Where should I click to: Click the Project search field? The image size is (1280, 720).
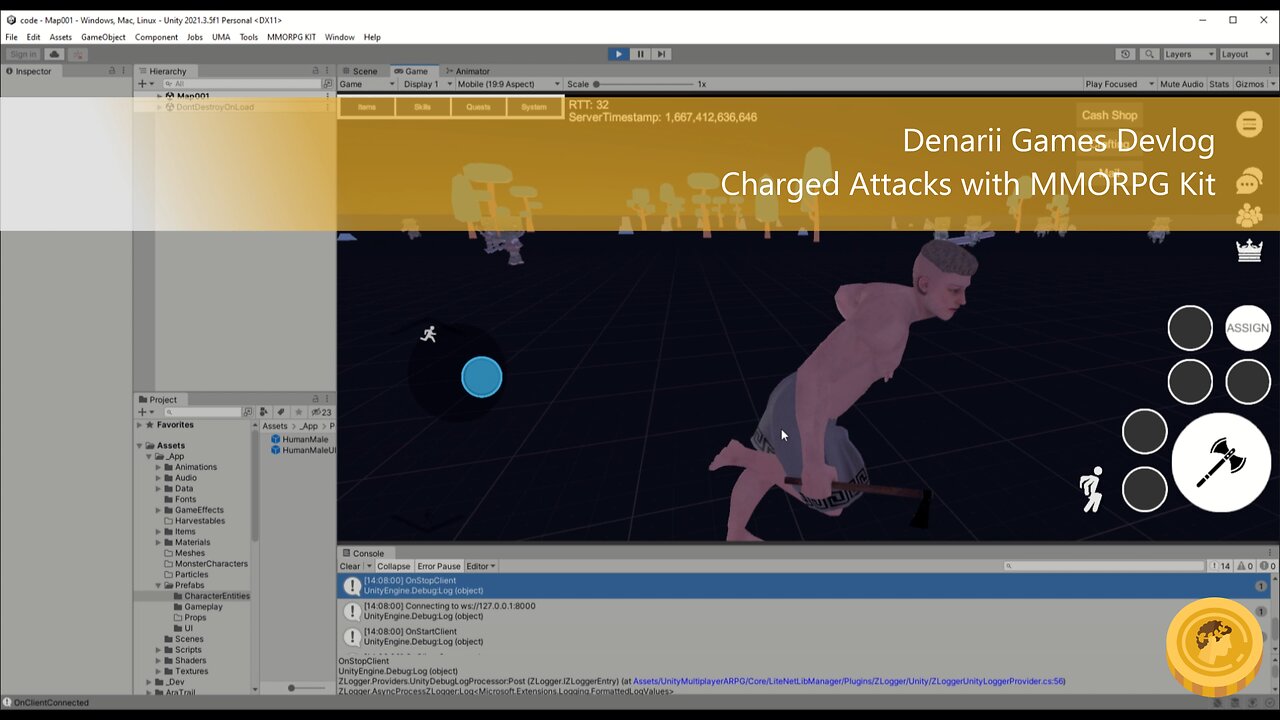[x=203, y=412]
